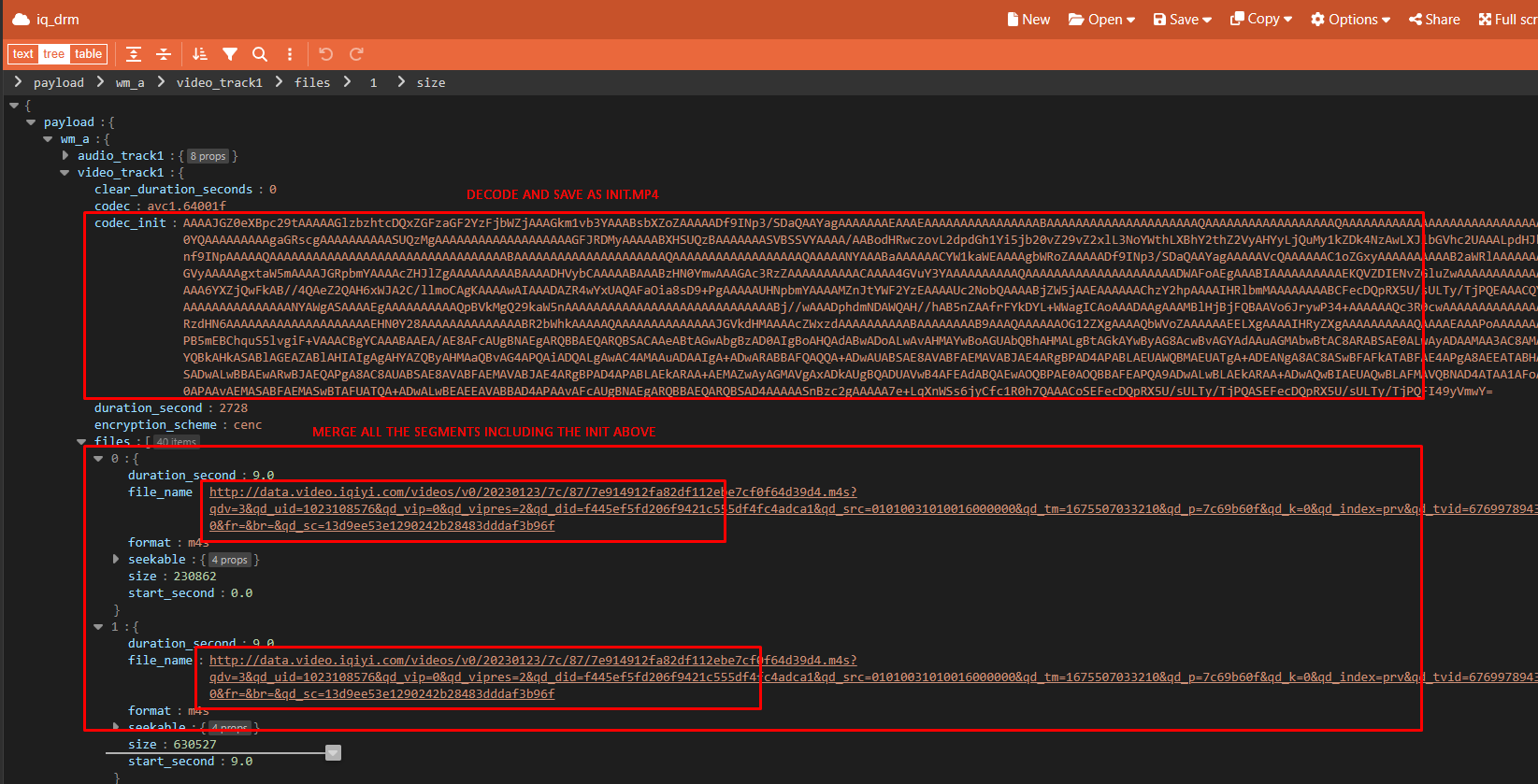The image size is (1538, 784).
Task: Select the codec_init key name
Action: pos(130,223)
